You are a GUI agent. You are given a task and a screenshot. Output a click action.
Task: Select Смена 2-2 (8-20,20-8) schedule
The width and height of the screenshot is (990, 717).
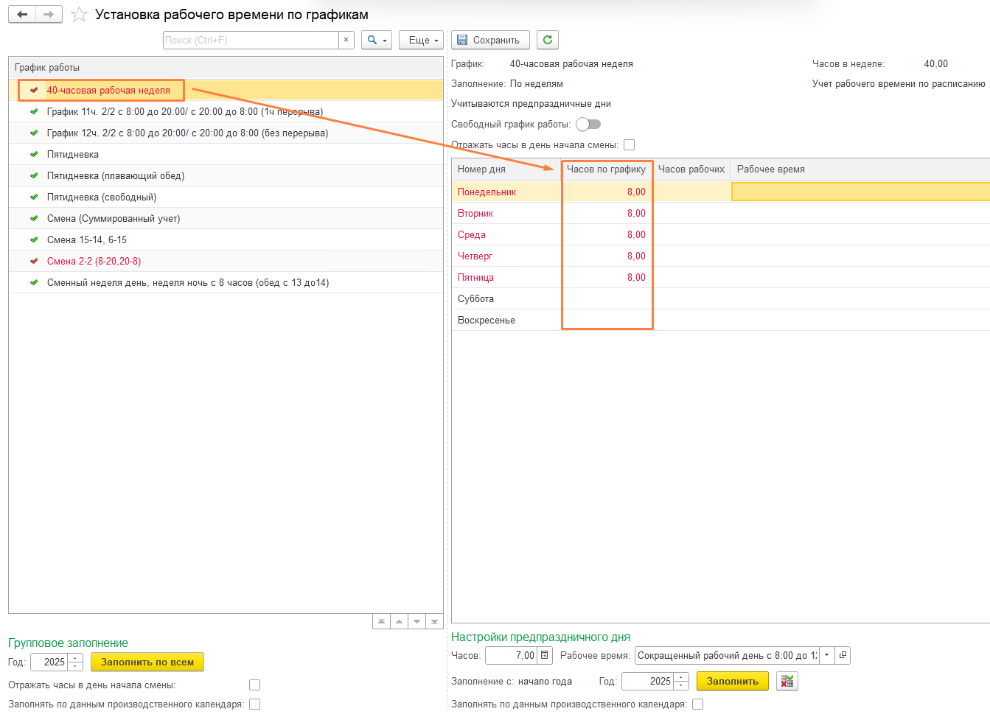pyautogui.click(x=95, y=261)
